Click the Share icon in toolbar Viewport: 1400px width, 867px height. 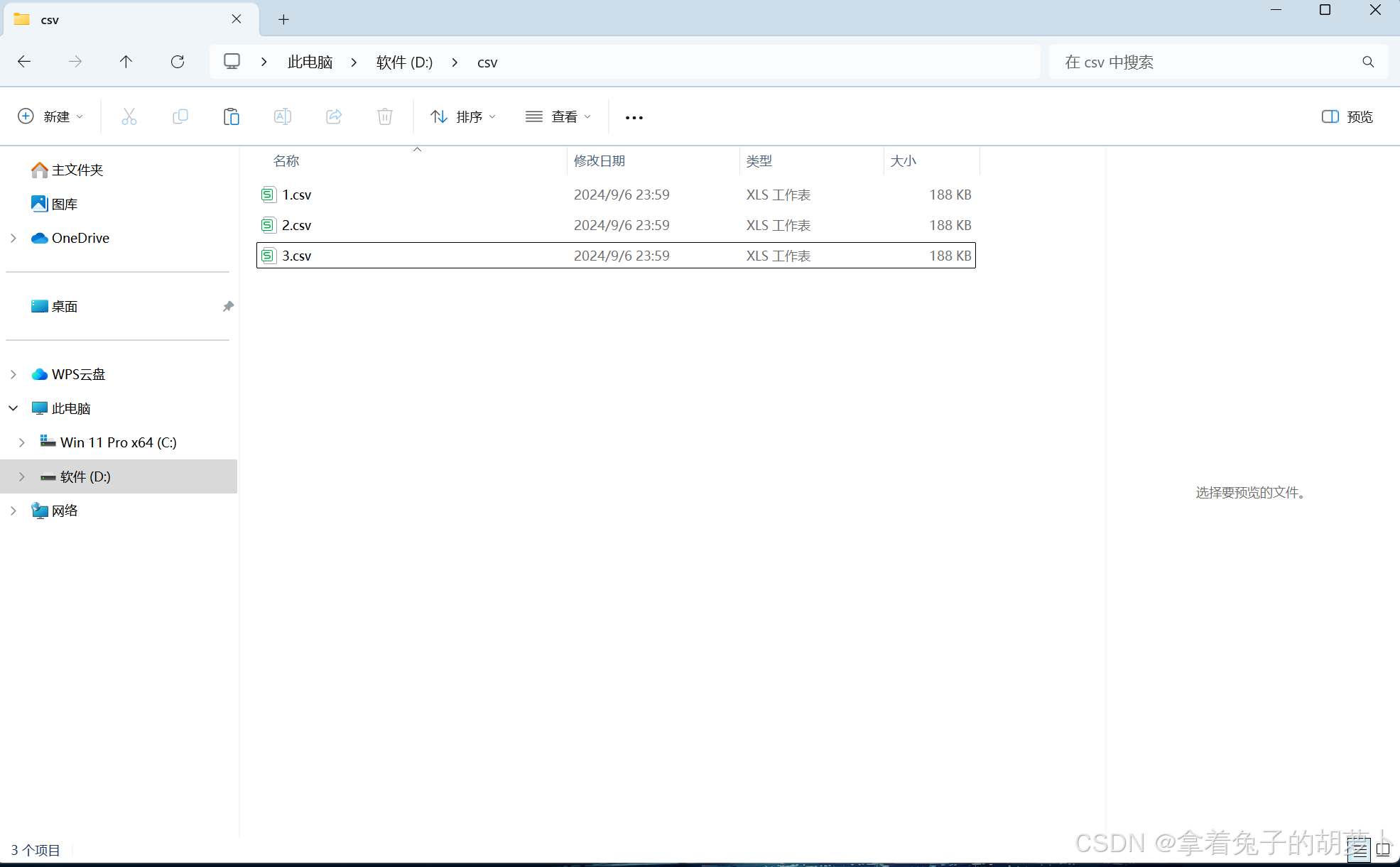point(334,116)
